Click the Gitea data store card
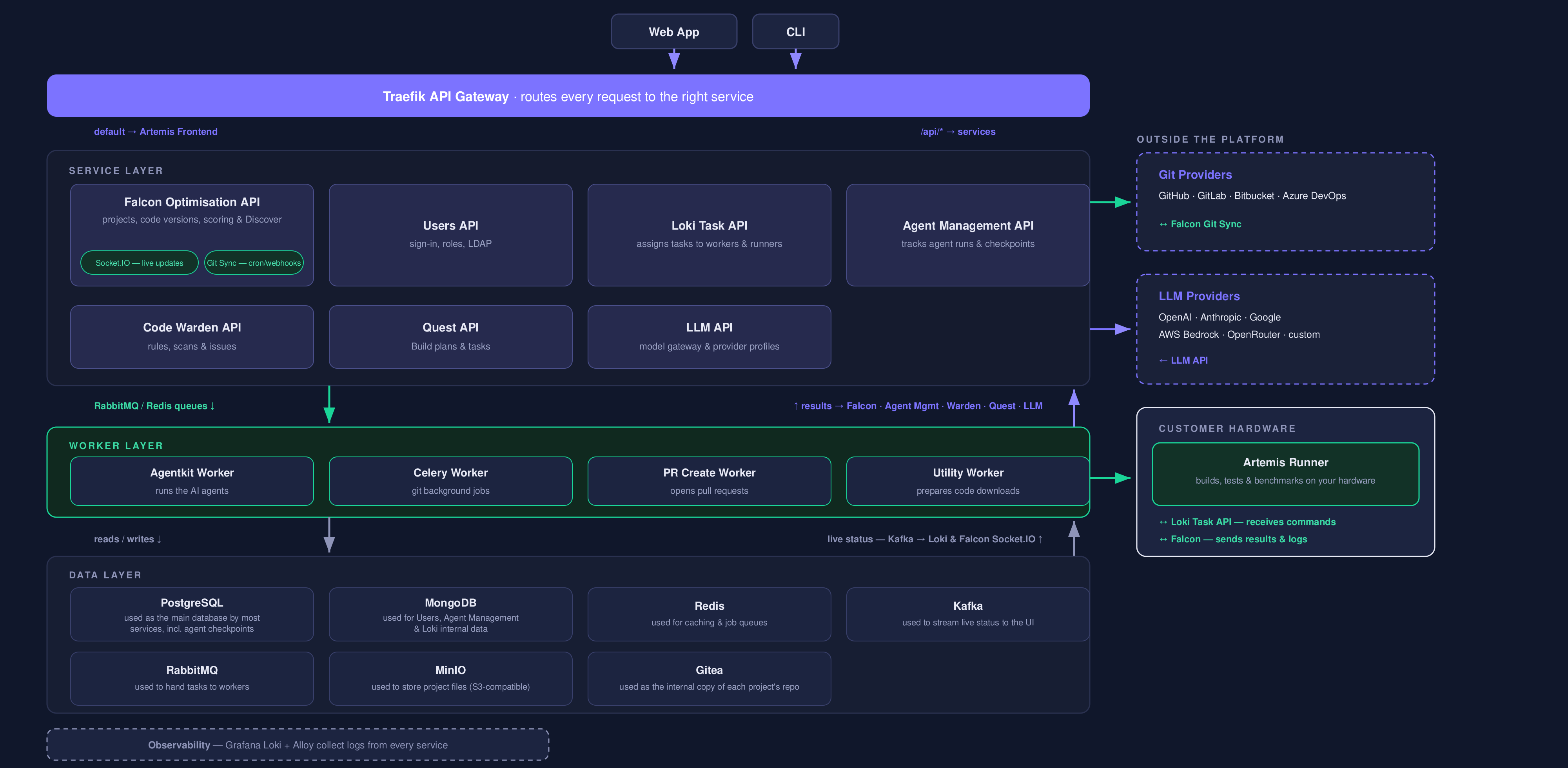1568x768 pixels. 709,679
